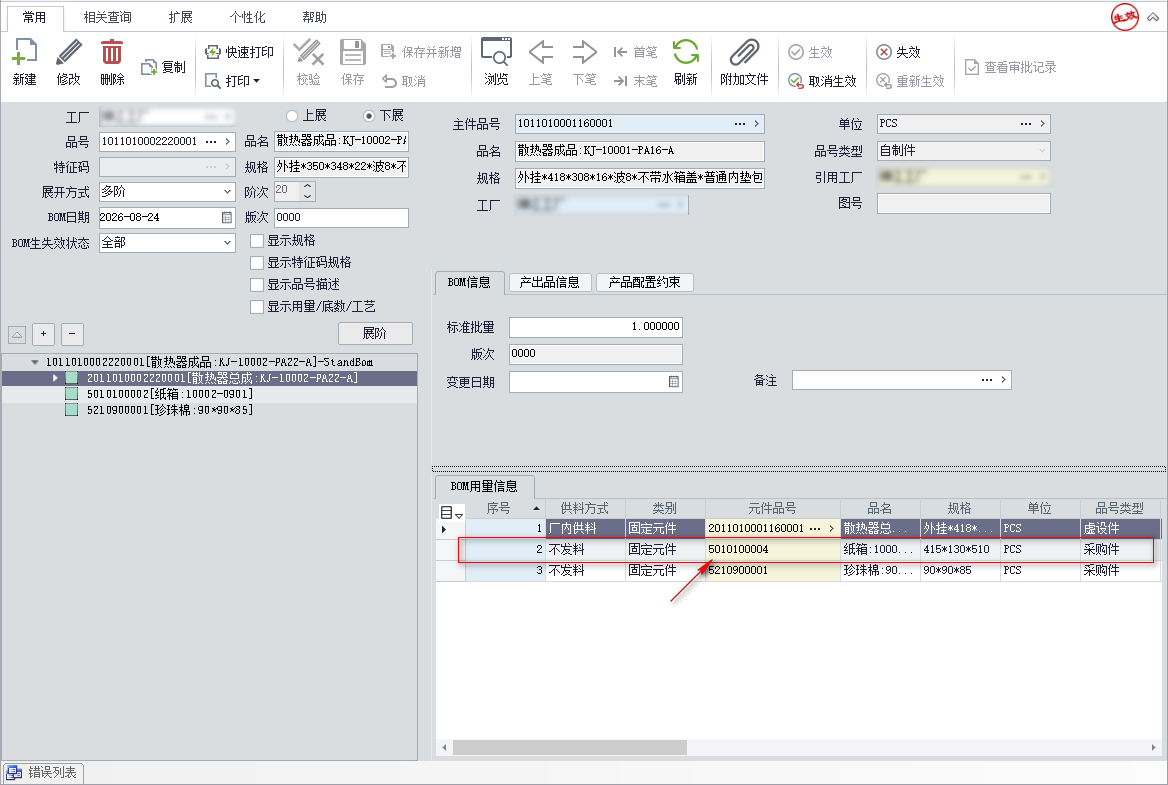Click the 版次 input field showing 0000
This screenshot has height=785, width=1168.
click(341, 217)
